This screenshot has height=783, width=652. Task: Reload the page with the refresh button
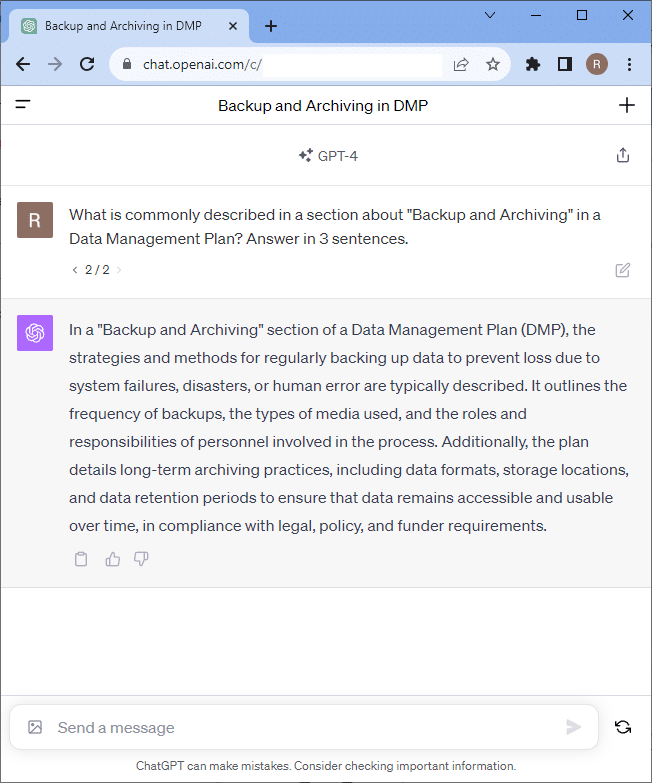(87, 64)
